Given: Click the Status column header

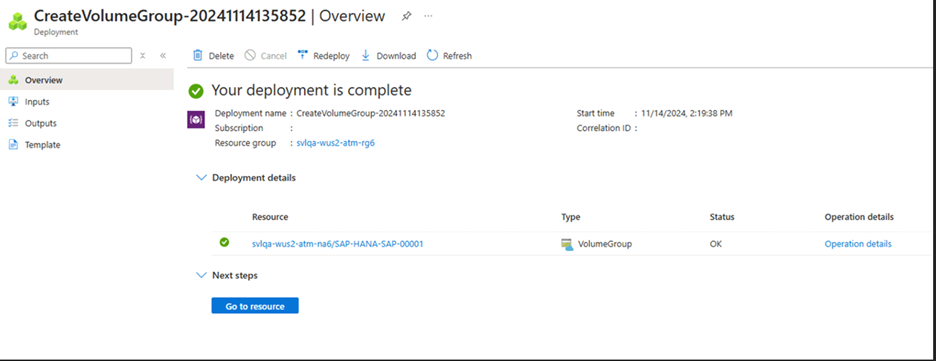Looking at the screenshot, I should [722, 217].
